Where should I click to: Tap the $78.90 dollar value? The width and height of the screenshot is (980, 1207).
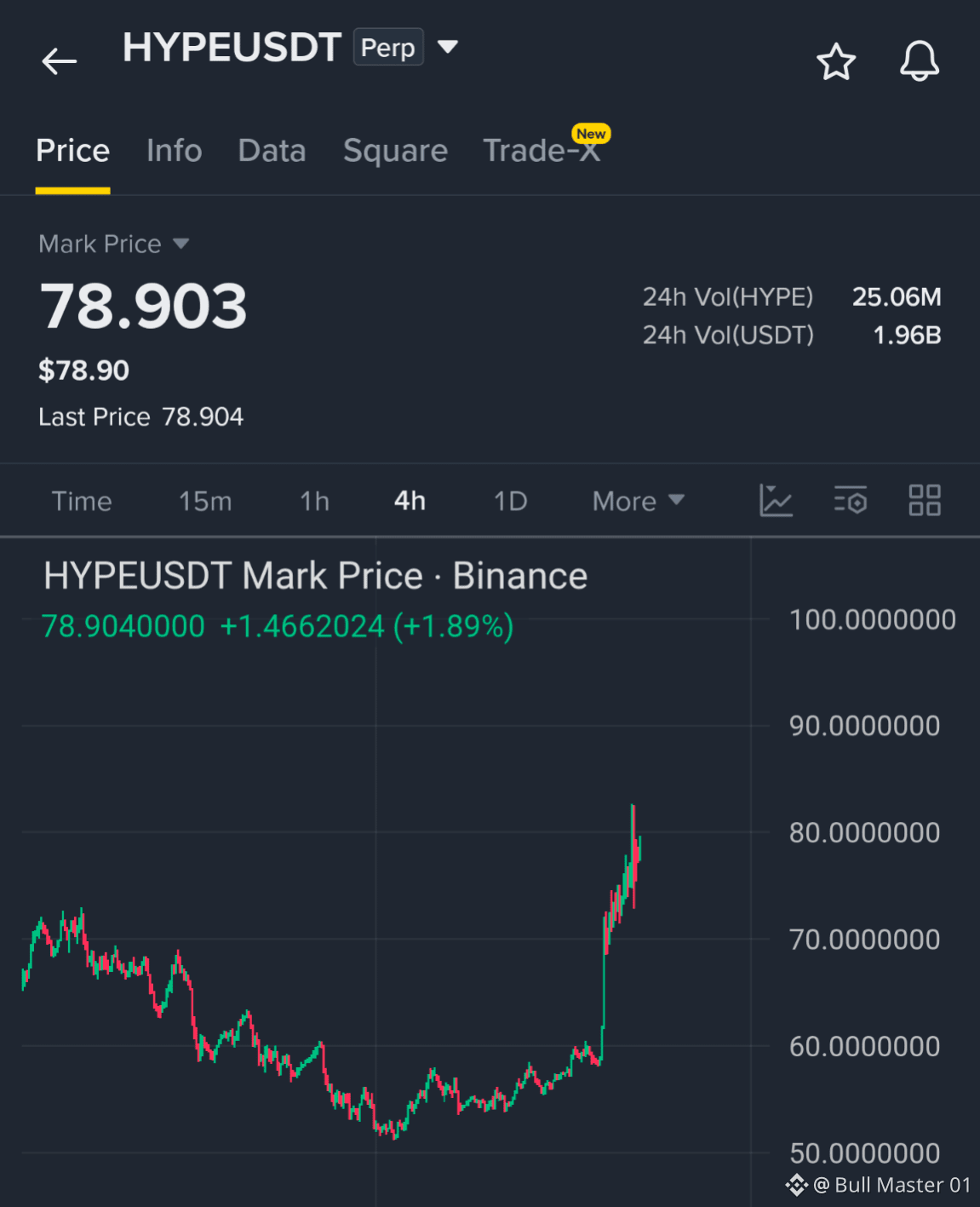(x=83, y=371)
